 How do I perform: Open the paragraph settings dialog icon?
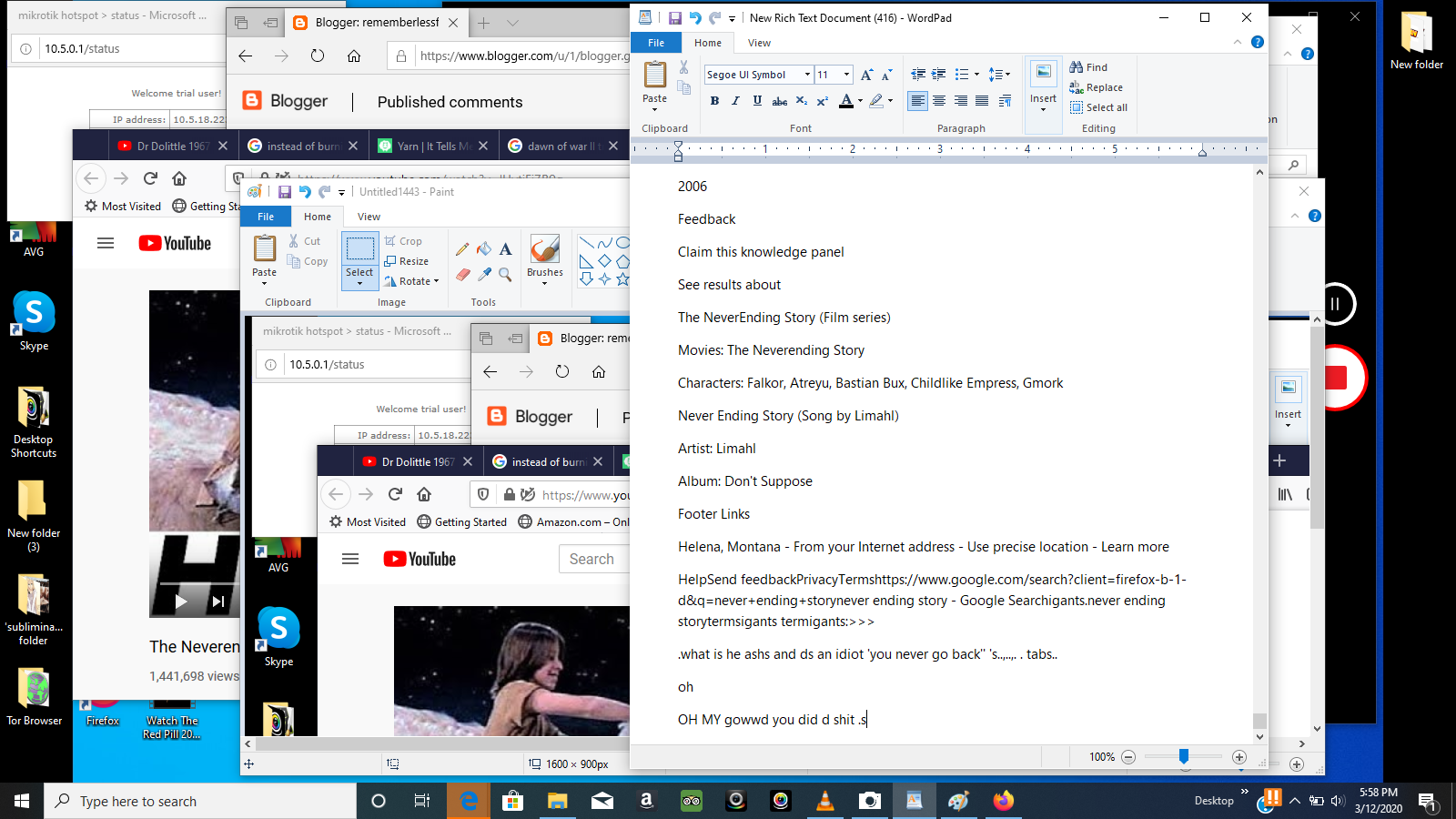click(x=1005, y=101)
